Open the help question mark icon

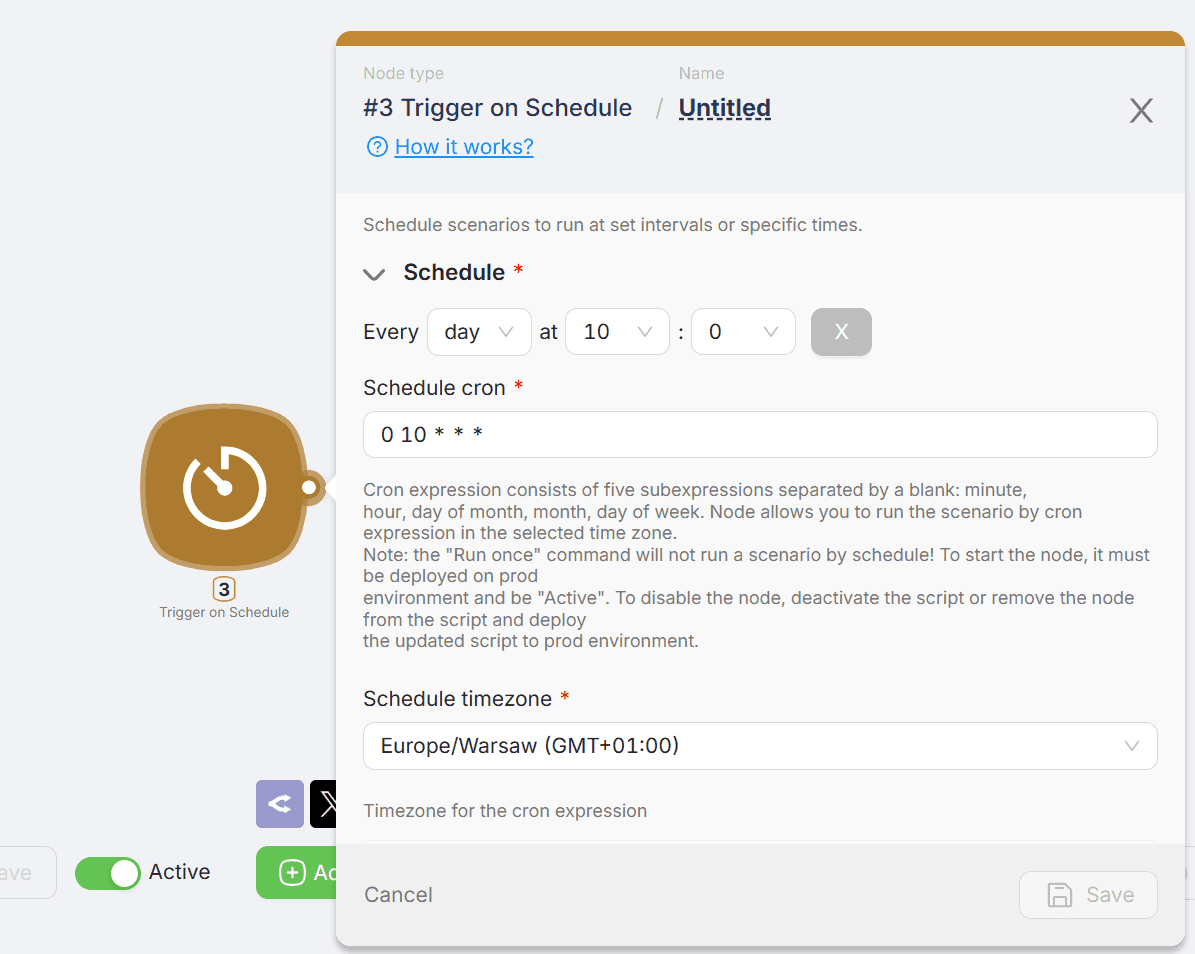point(376,146)
